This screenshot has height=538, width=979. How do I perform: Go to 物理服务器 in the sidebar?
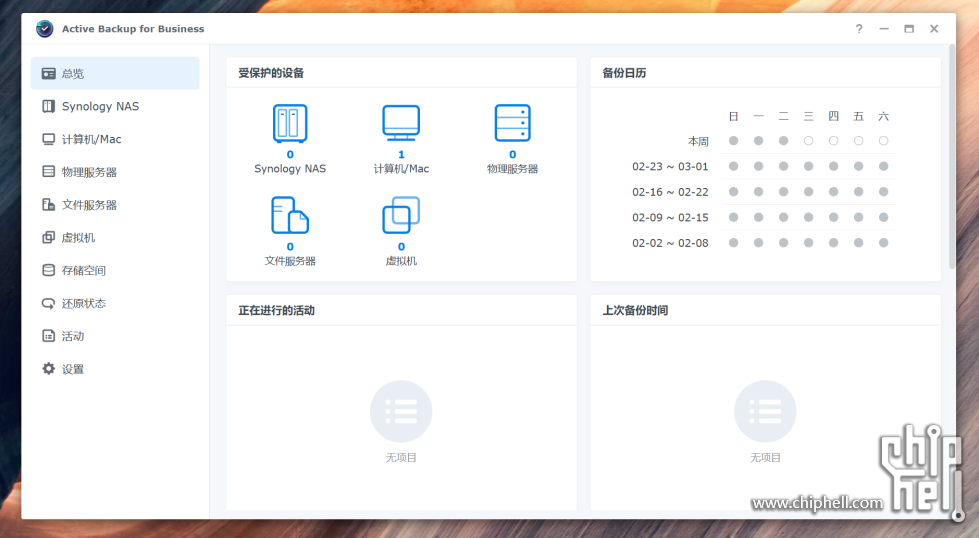[115, 172]
